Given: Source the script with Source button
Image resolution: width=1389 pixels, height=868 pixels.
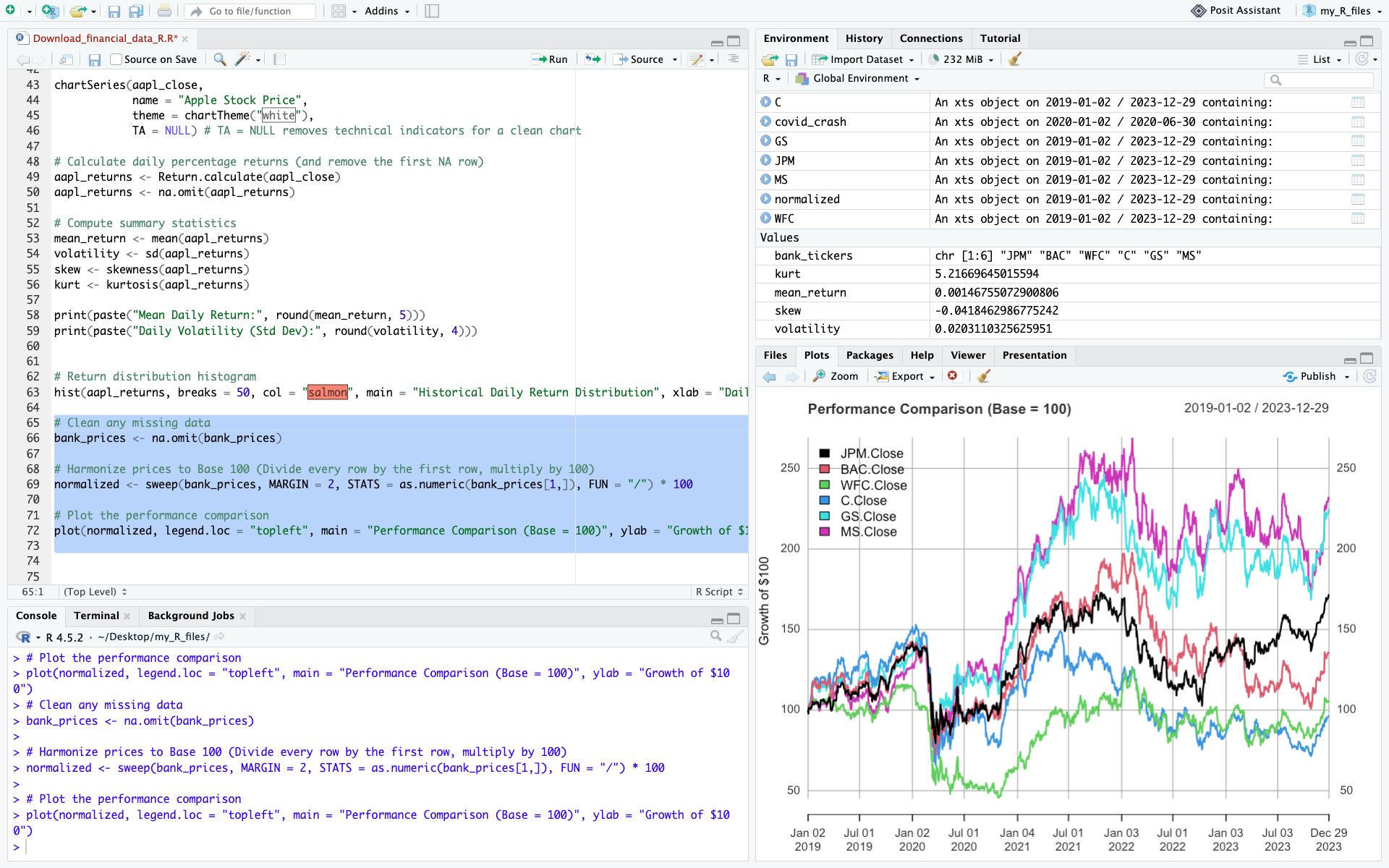Looking at the screenshot, I should pos(639,59).
